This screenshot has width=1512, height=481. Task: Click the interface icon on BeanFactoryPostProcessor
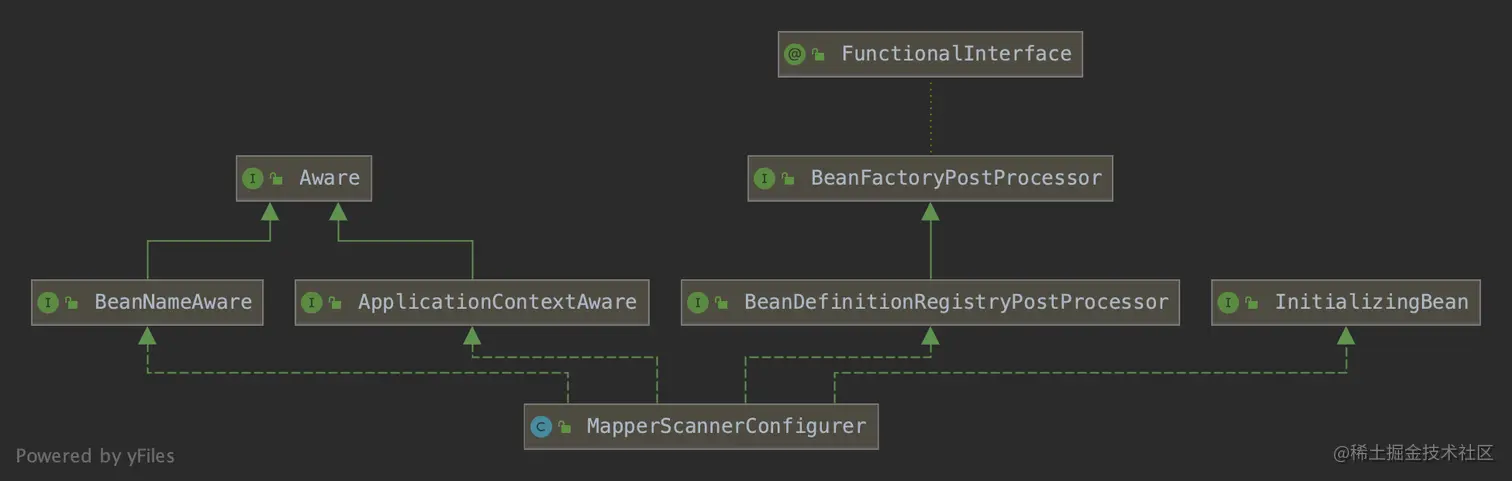[765, 178]
